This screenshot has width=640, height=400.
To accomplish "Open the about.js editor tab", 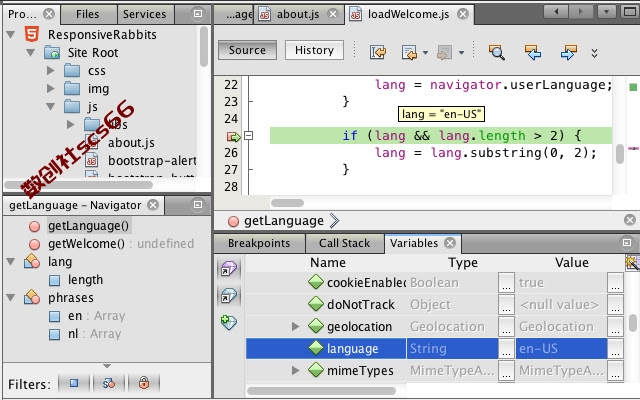I will [298, 14].
